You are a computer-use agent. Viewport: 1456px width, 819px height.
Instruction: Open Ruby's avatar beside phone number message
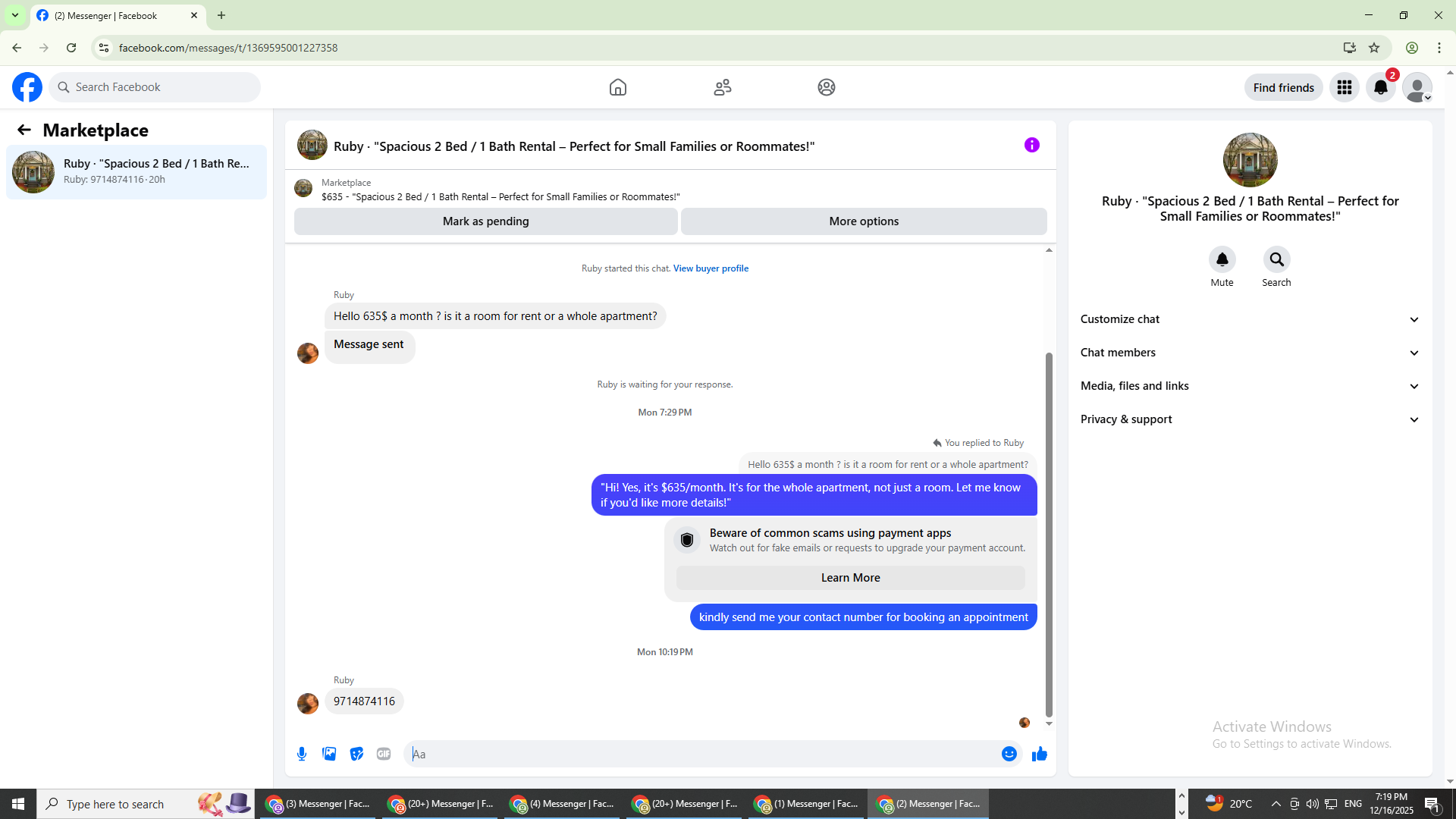click(x=308, y=704)
